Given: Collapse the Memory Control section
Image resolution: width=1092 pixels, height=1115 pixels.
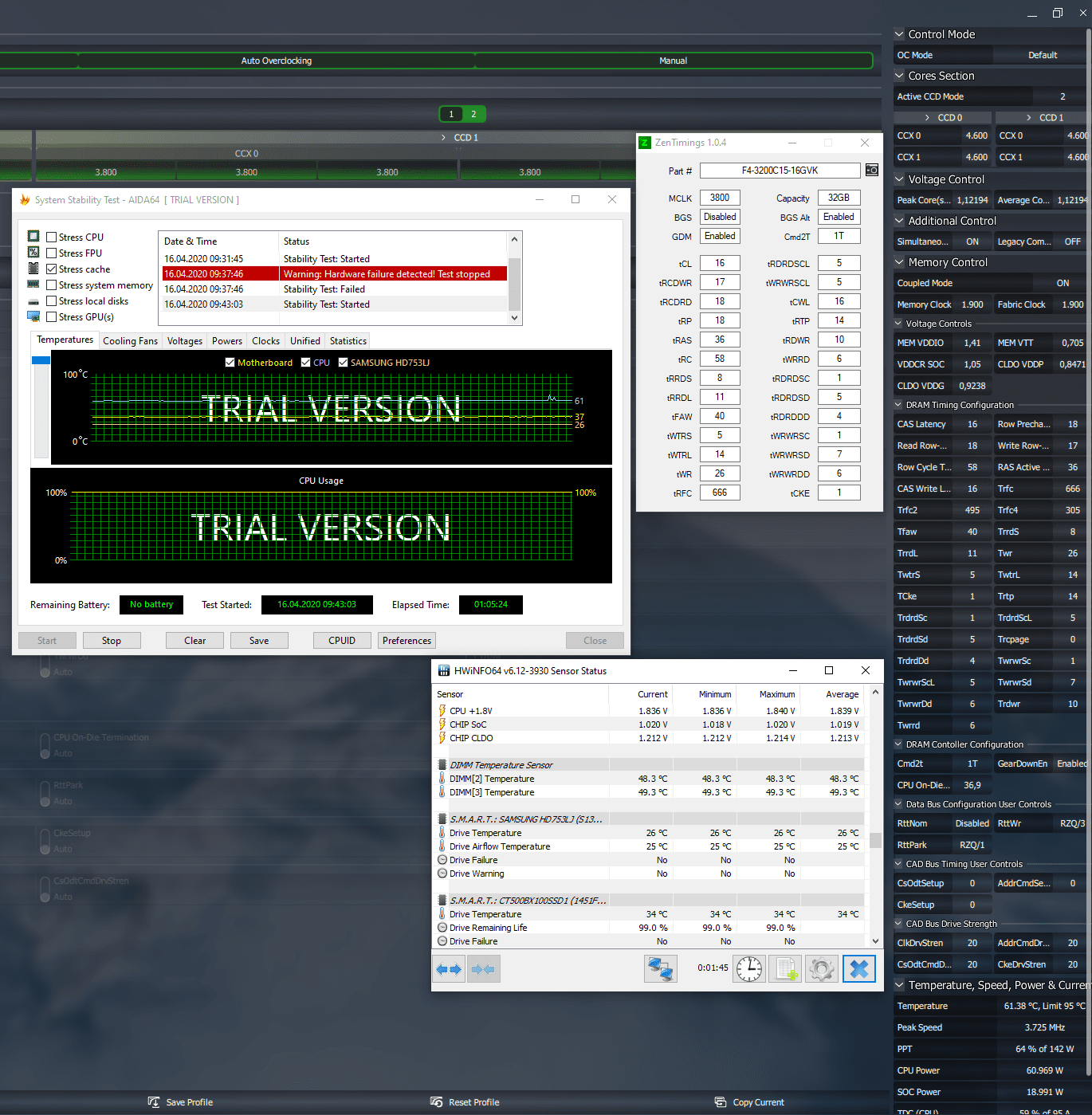Looking at the screenshot, I should pyautogui.click(x=899, y=262).
